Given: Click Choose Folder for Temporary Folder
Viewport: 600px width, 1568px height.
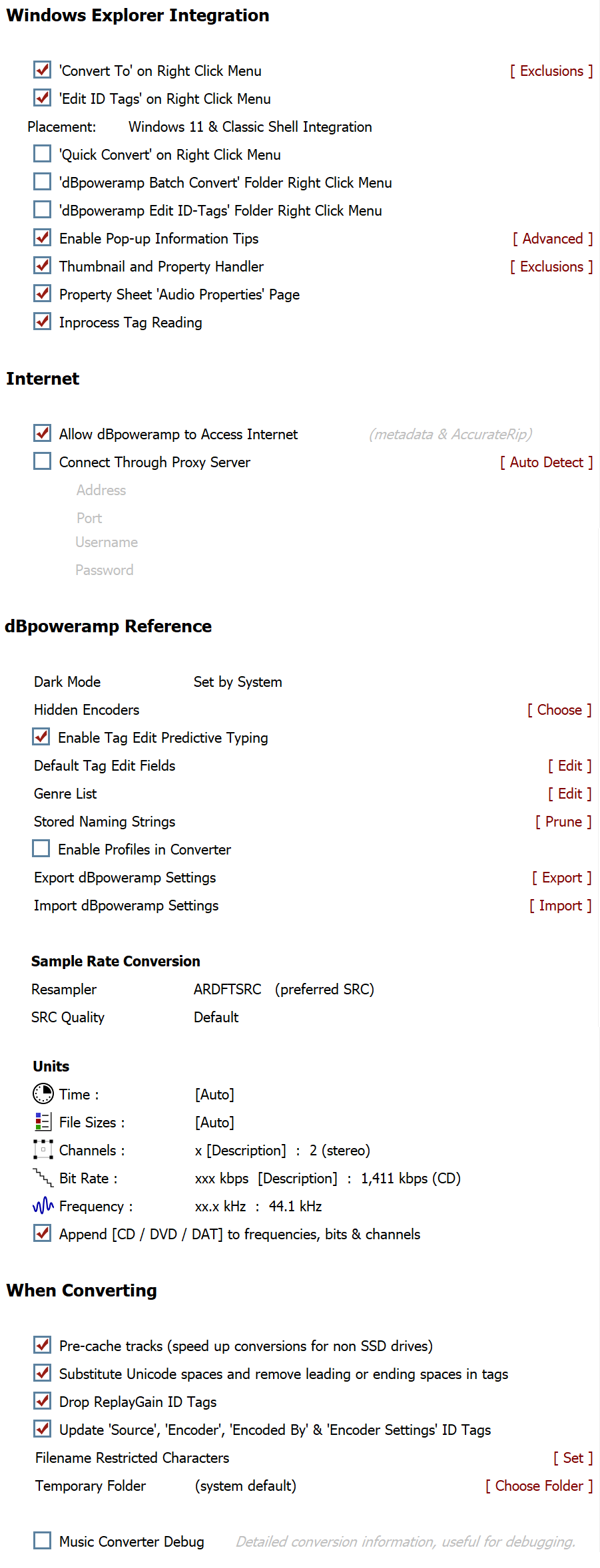Looking at the screenshot, I should [x=539, y=1486].
